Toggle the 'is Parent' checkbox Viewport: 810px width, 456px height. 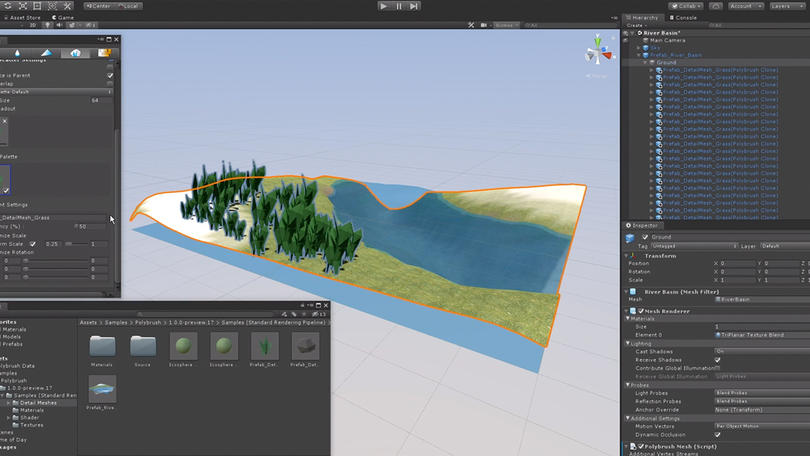click(110, 75)
